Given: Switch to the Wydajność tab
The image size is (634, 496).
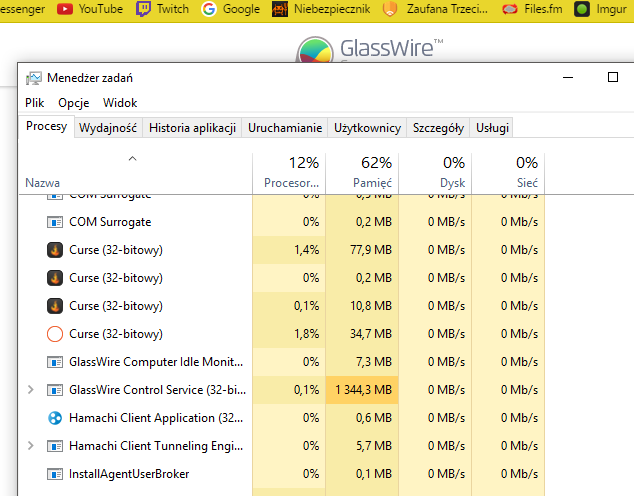Looking at the screenshot, I should (108, 128).
